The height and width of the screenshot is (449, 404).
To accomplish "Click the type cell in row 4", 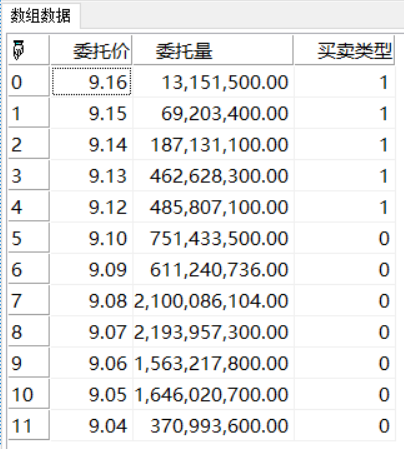I will (x=344, y=207).
